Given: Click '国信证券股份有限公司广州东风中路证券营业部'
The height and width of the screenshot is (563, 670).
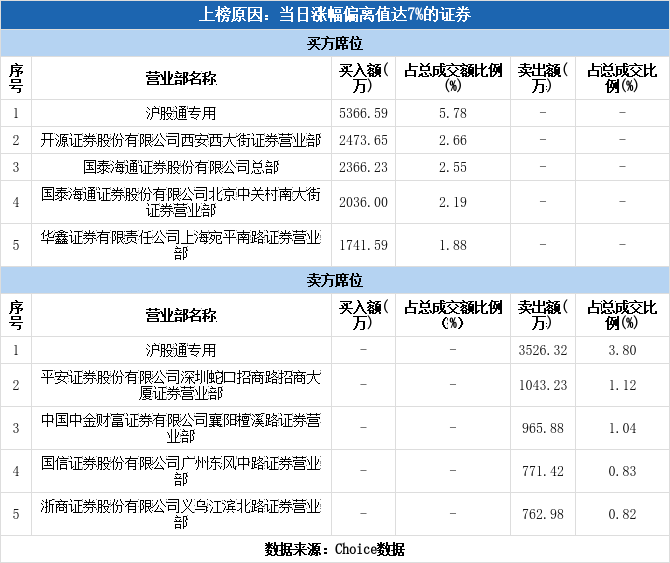Looking at the screenshot, I should click(x=181, y=471).
